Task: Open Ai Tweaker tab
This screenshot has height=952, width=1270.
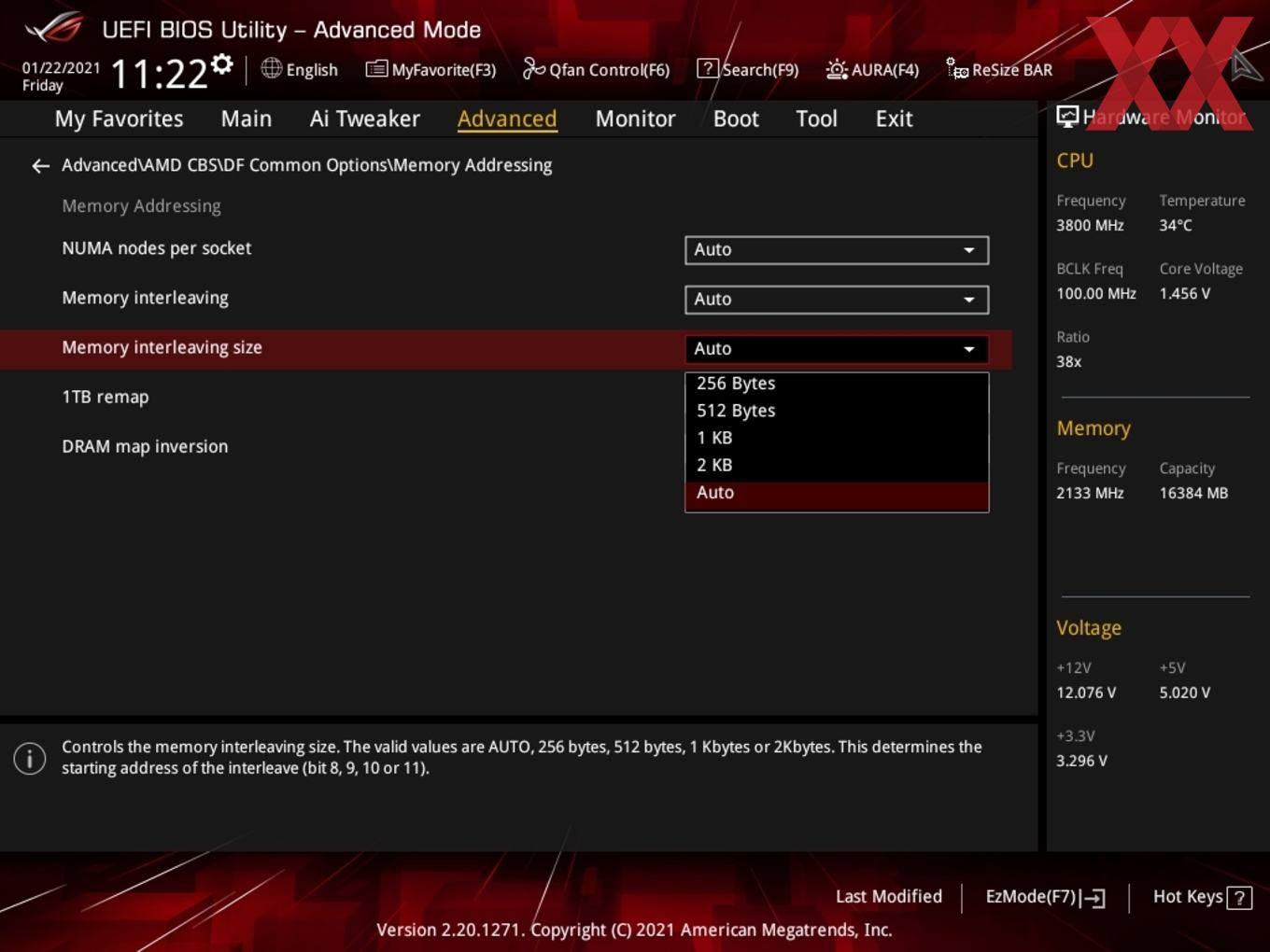Action: coord(365,119)
